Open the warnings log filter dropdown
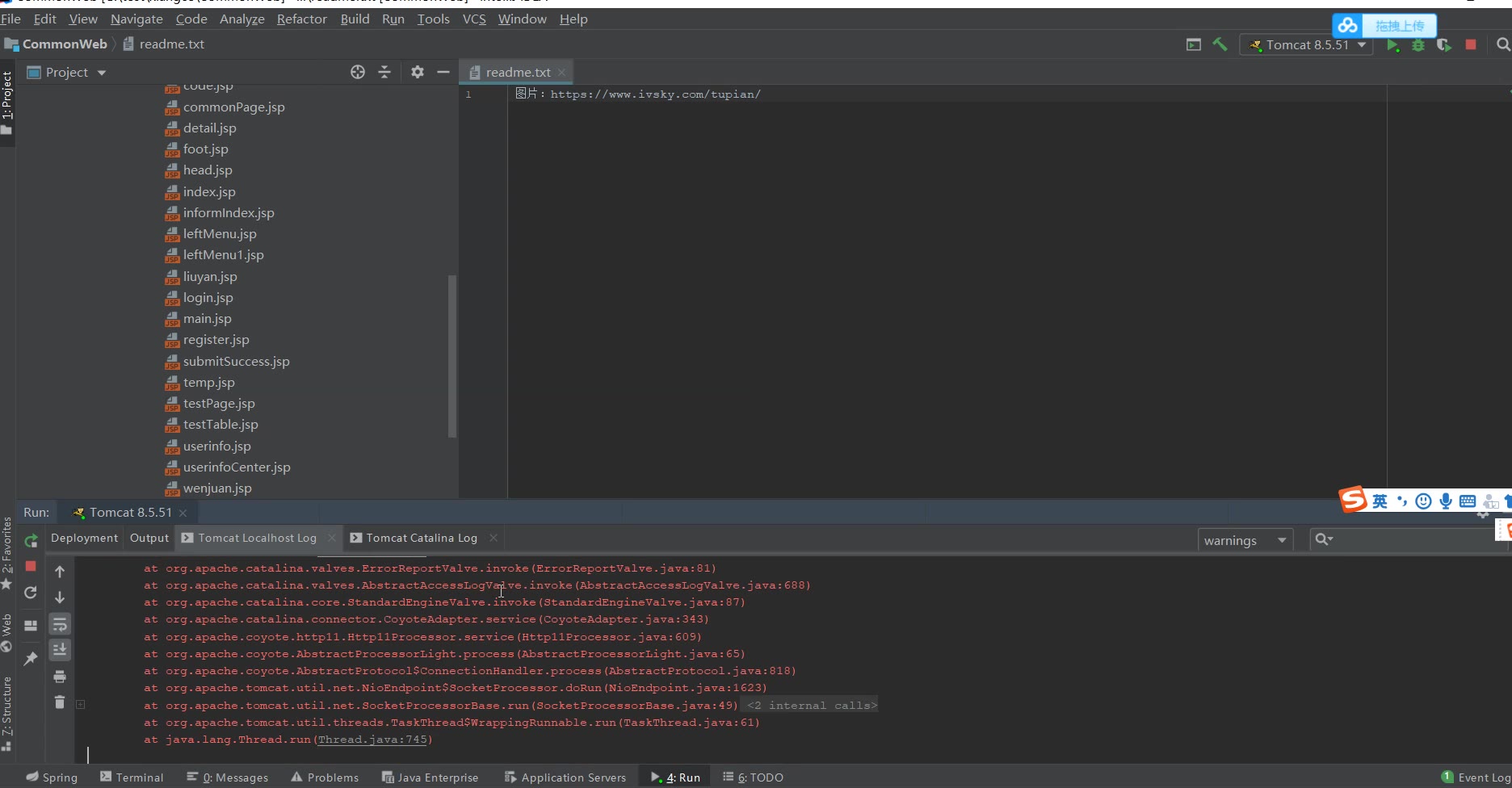Image resolution: width=1512 pixels, height=788 pixels. pos(1245,540)
